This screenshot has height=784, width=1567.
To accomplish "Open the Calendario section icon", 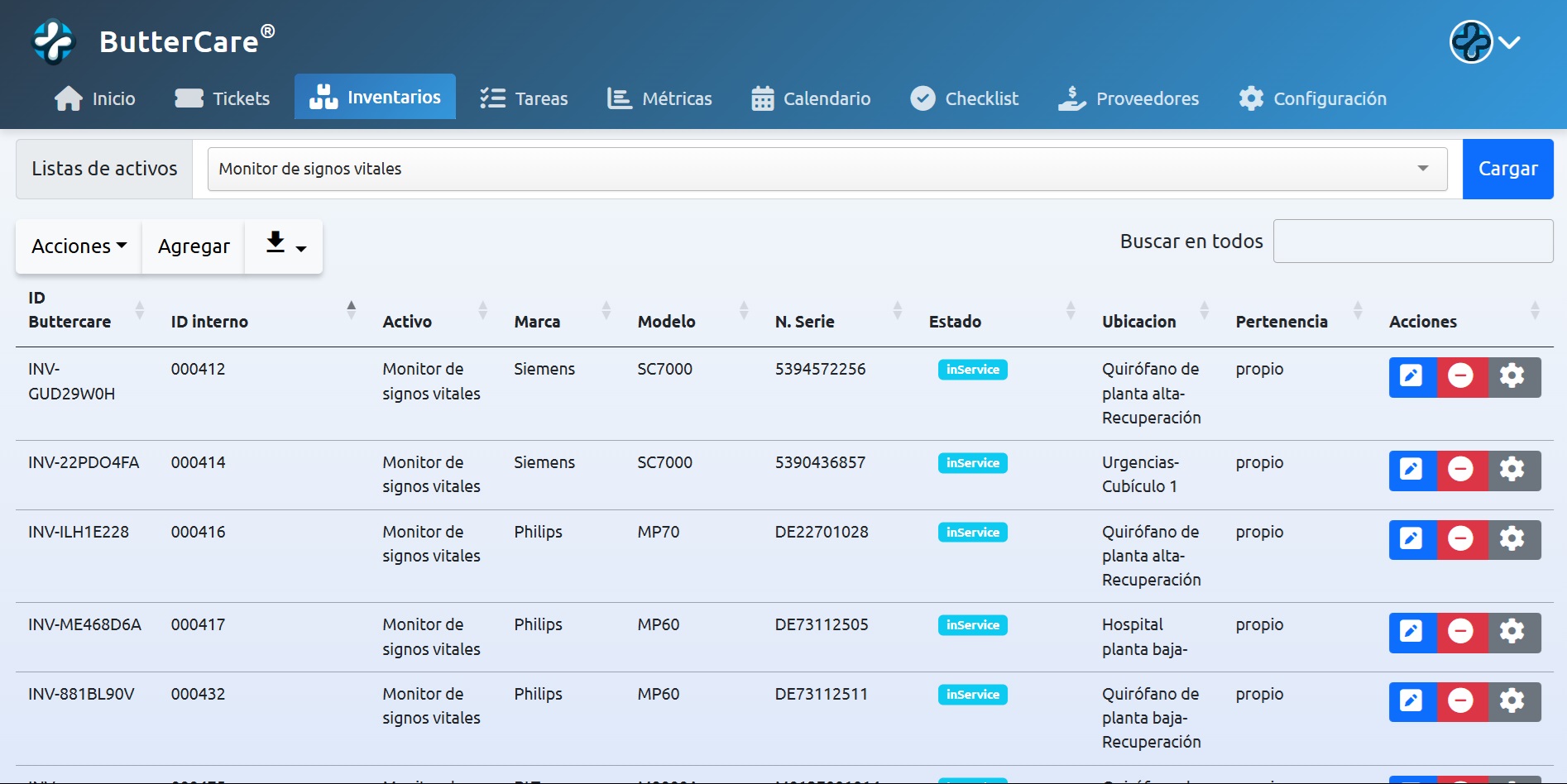I will click(762, 98).
